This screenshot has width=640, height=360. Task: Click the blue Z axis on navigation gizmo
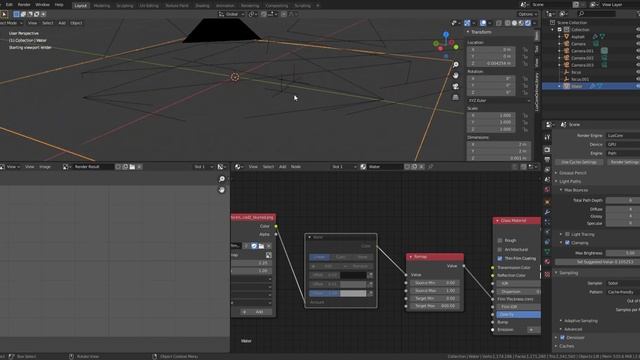point(446,35)
